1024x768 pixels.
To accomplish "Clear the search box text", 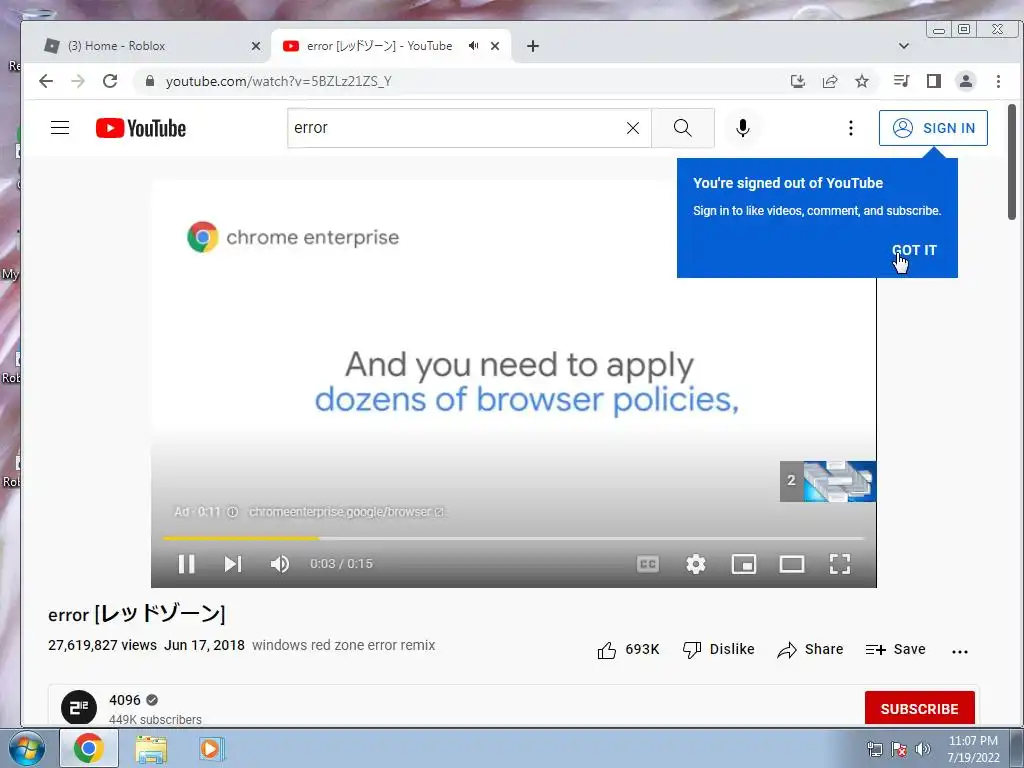I will pos(633,128).
